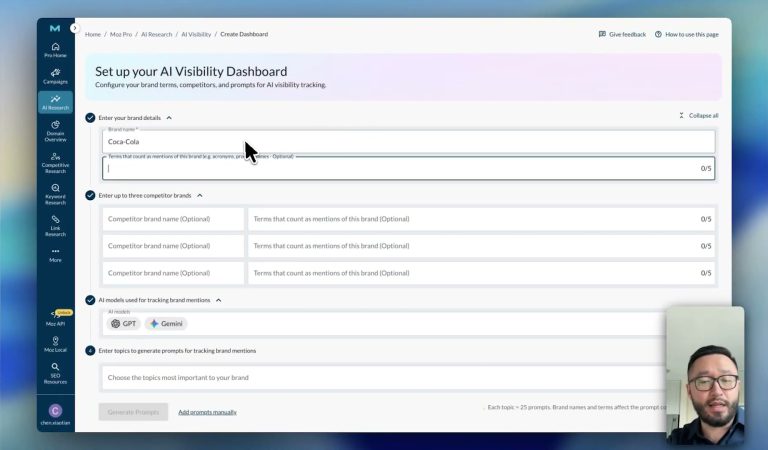Click the topics input field
The width and height of the screenshot is (768, 450).
384,378
